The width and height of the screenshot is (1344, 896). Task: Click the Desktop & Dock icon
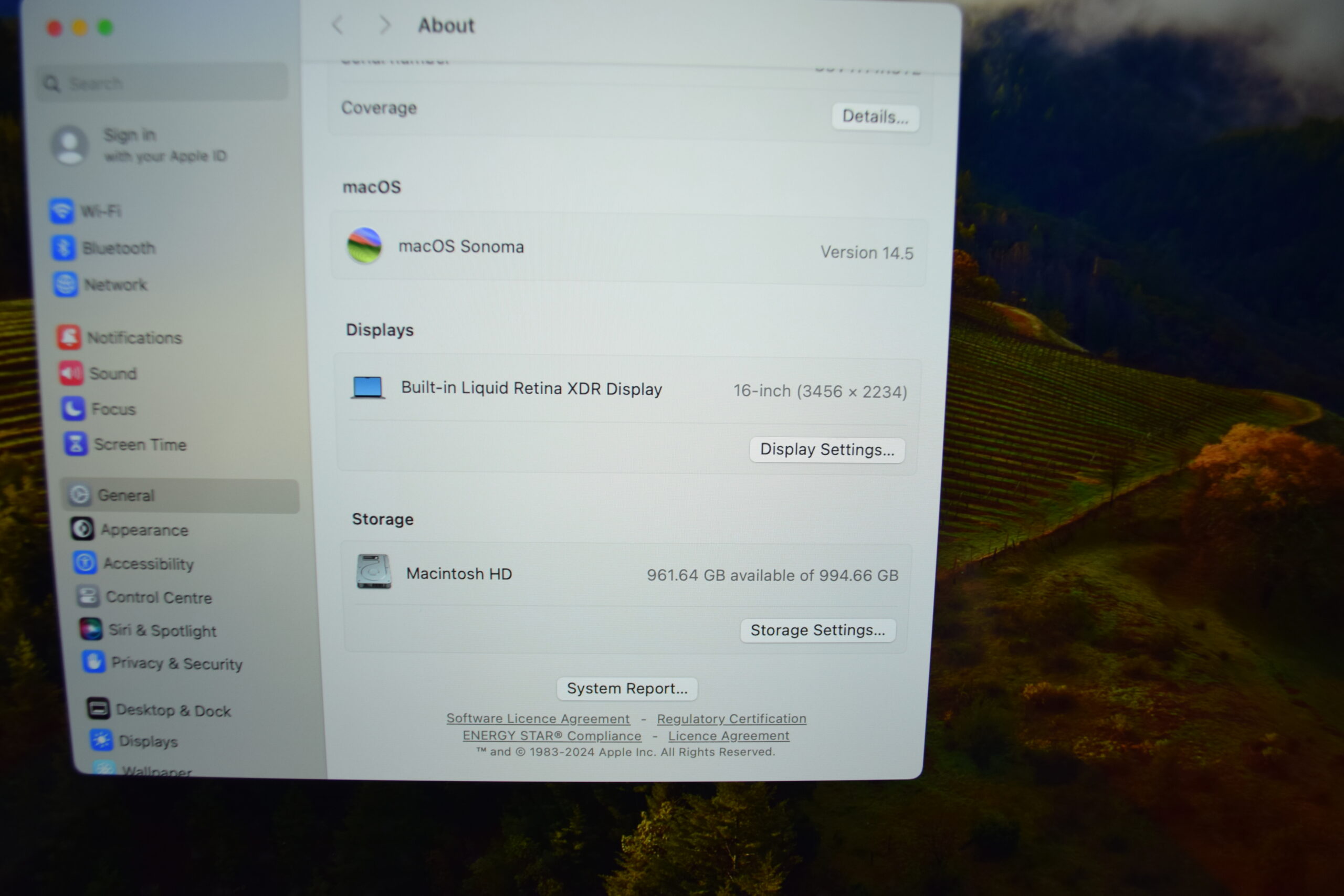98,709
